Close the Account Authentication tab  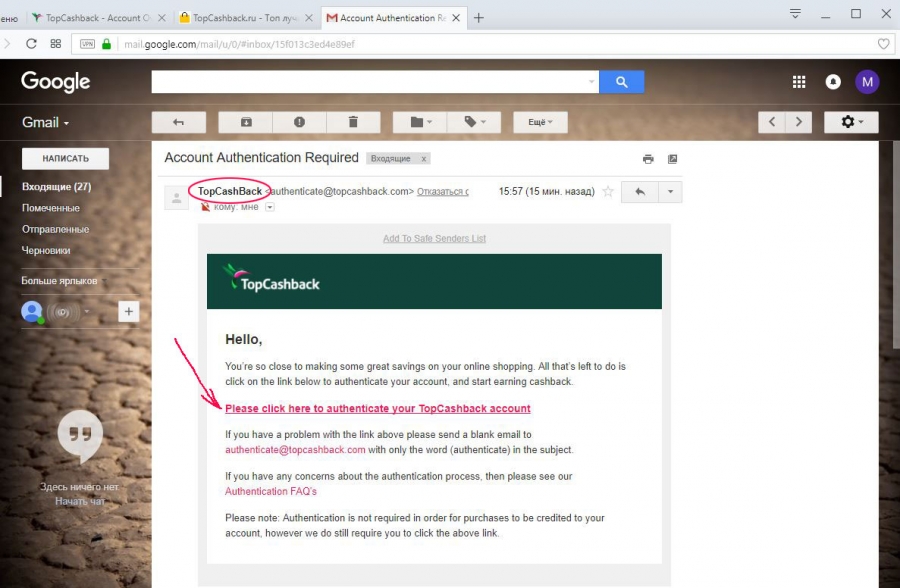tap(456, 18)
